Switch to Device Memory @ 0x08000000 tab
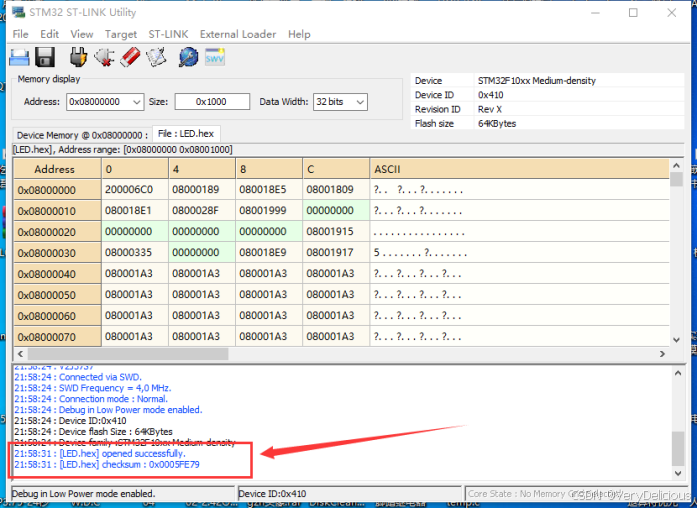 tap(82, 135)
